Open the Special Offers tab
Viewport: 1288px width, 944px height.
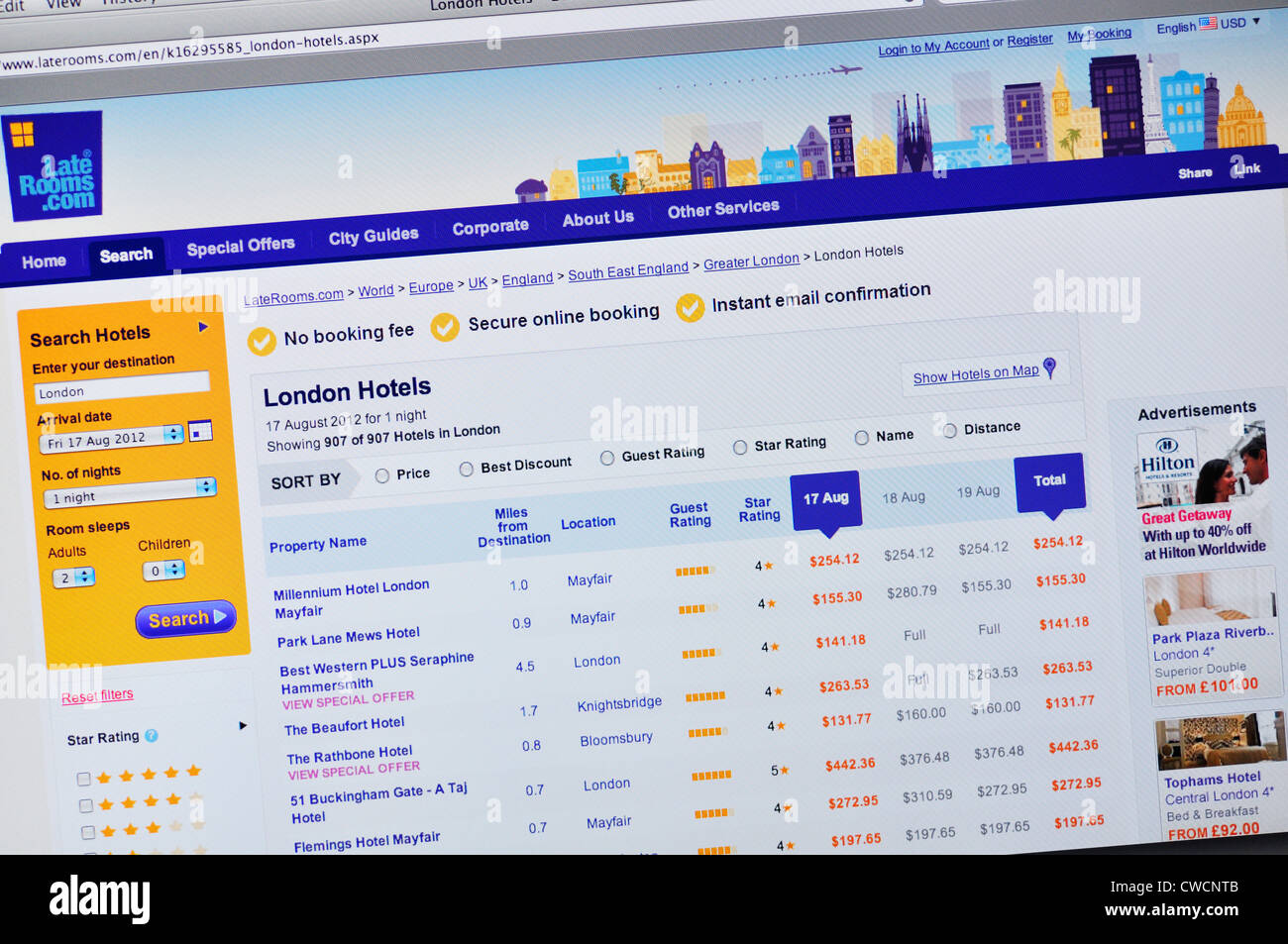pyautogui.click(x=241, y=246)
